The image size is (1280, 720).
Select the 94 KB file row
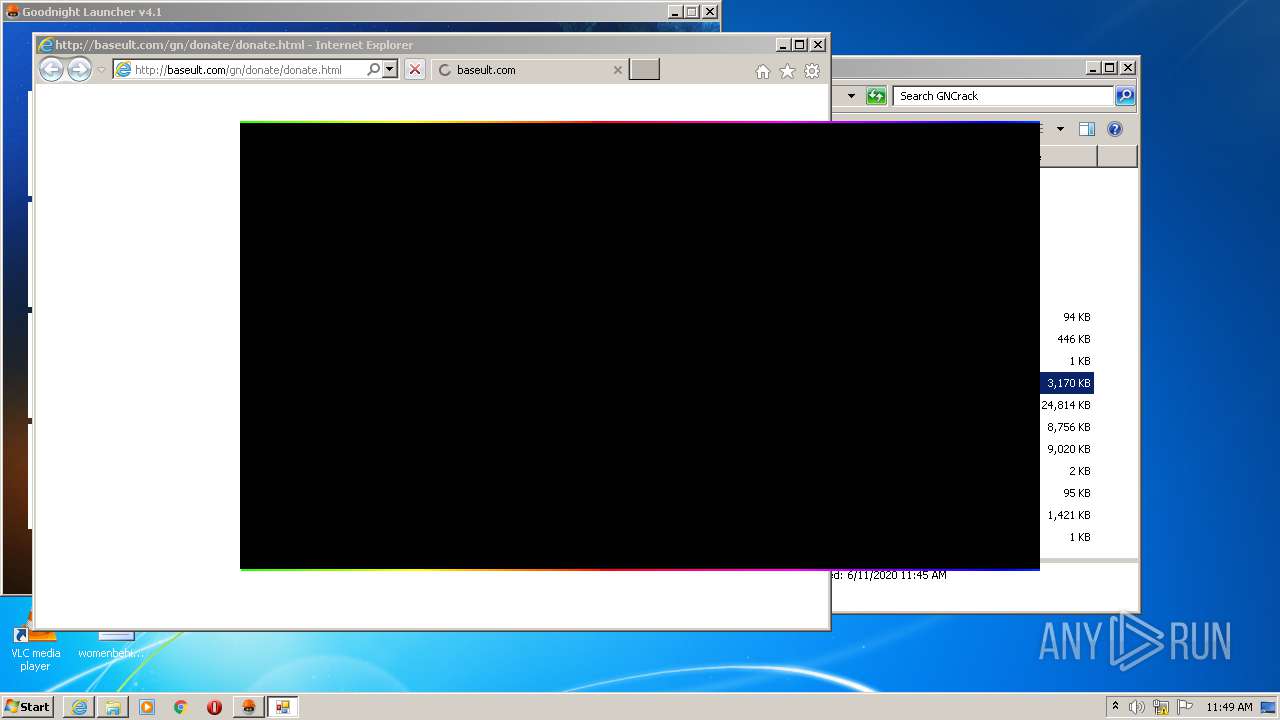(1065, 317)
